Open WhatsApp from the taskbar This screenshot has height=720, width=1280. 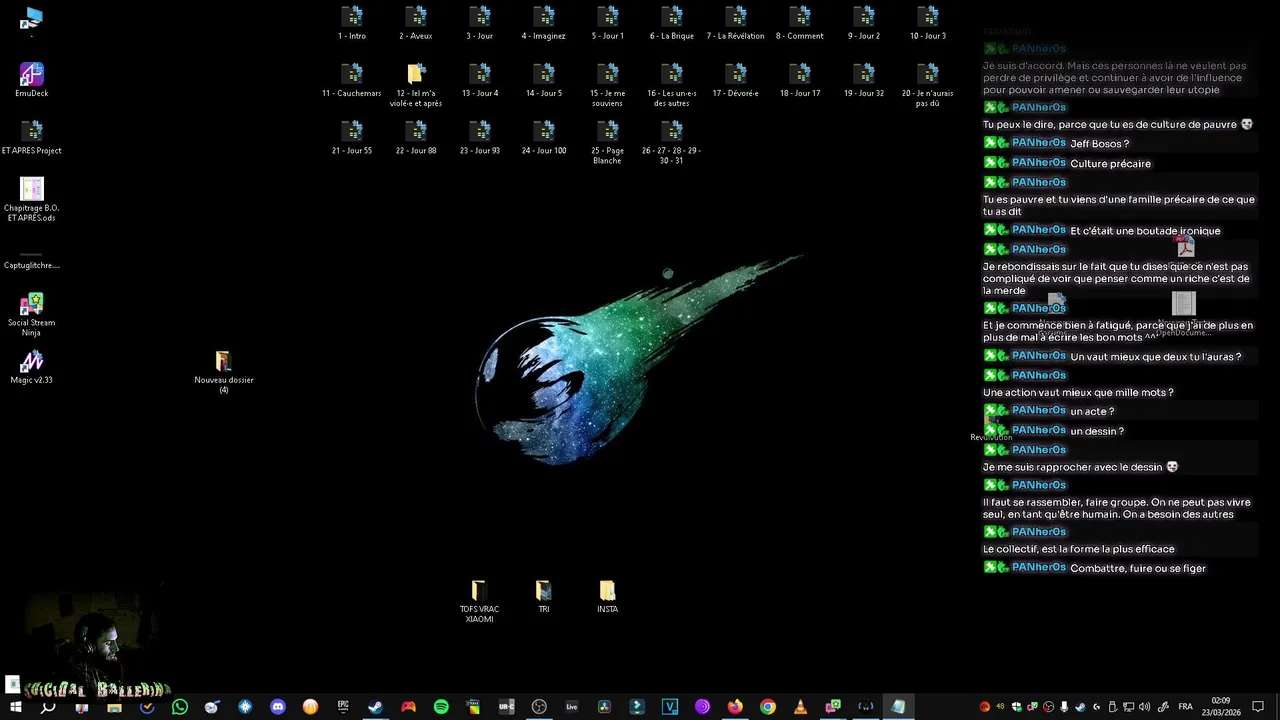[x=180, y=707]
